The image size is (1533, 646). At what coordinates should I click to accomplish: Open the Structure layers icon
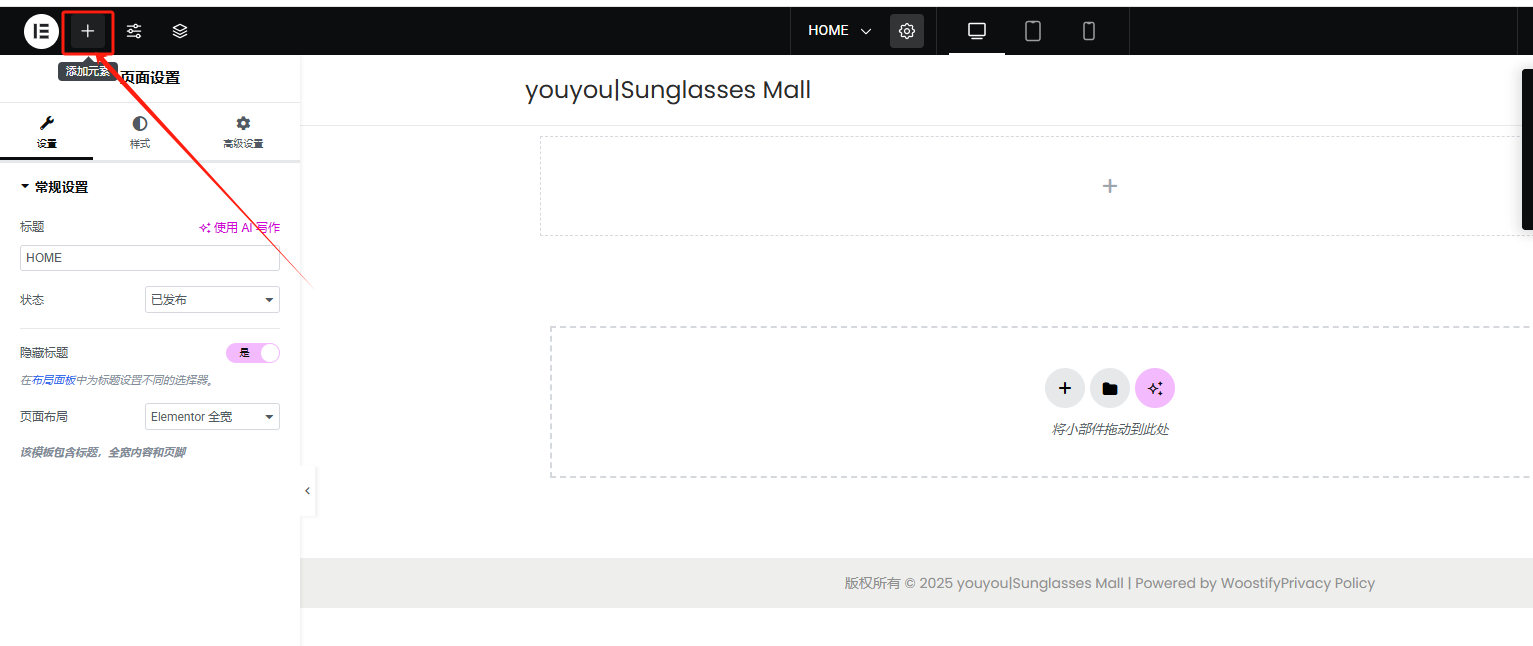point(180,31)
